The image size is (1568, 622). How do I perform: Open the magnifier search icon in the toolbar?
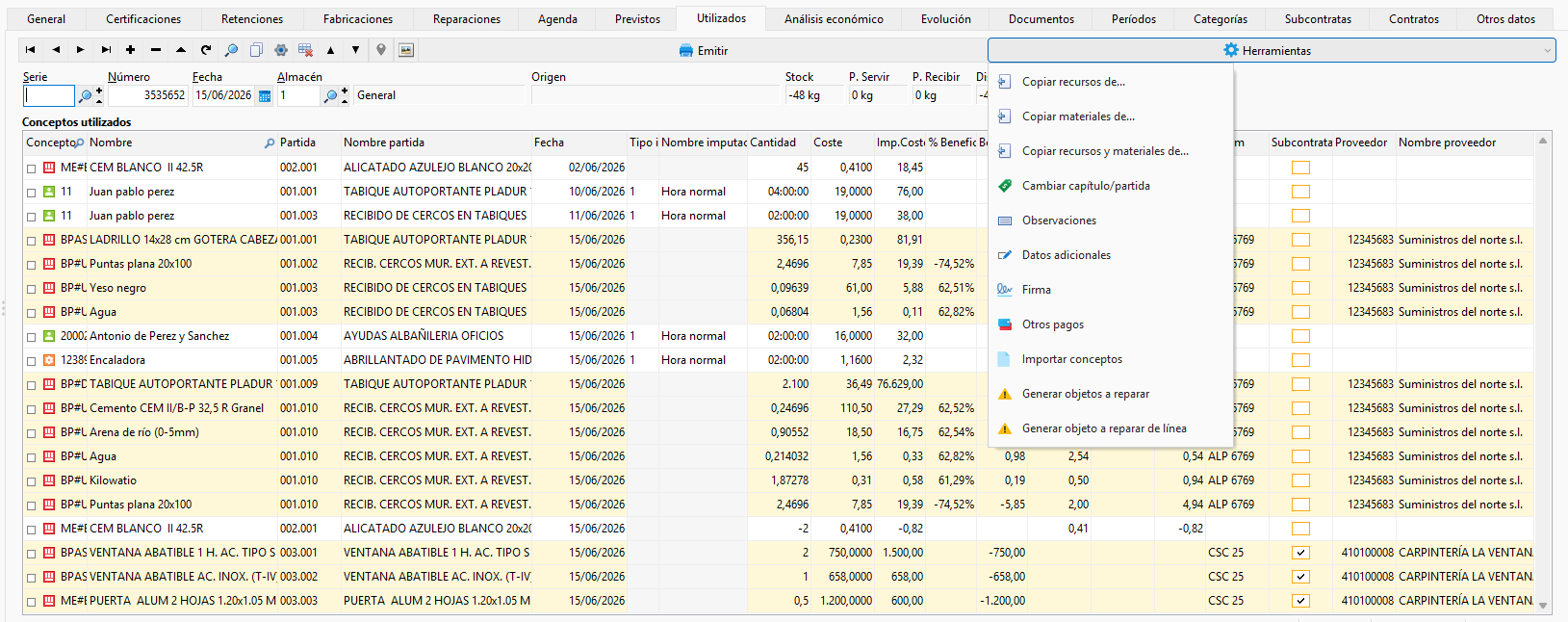click(231, 50)
